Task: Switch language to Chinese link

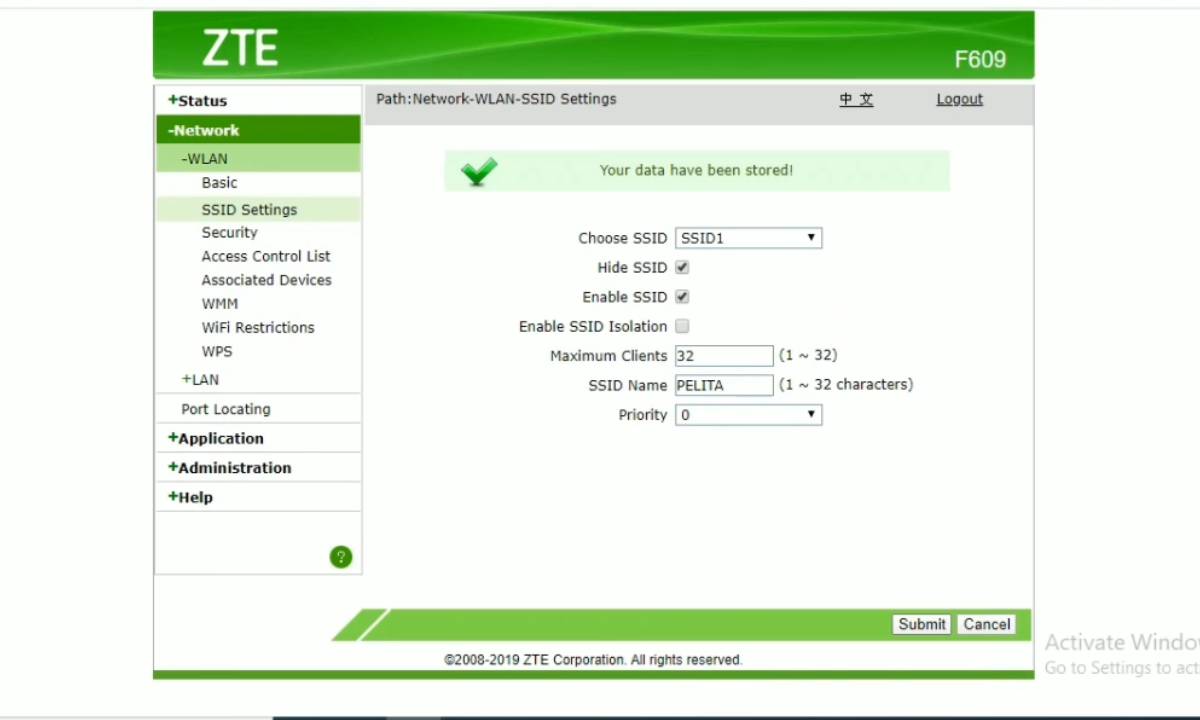Action: [856, 99]
